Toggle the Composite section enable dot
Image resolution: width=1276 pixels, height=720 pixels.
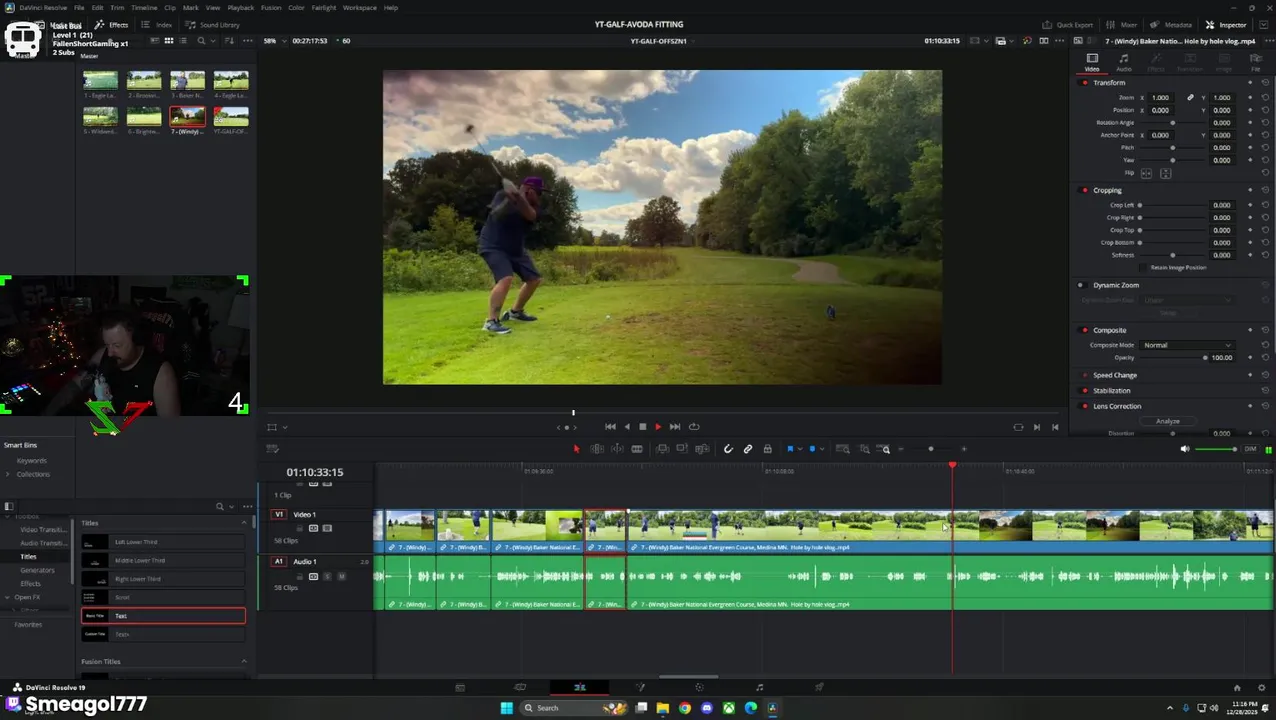(x=1085, y=330)
